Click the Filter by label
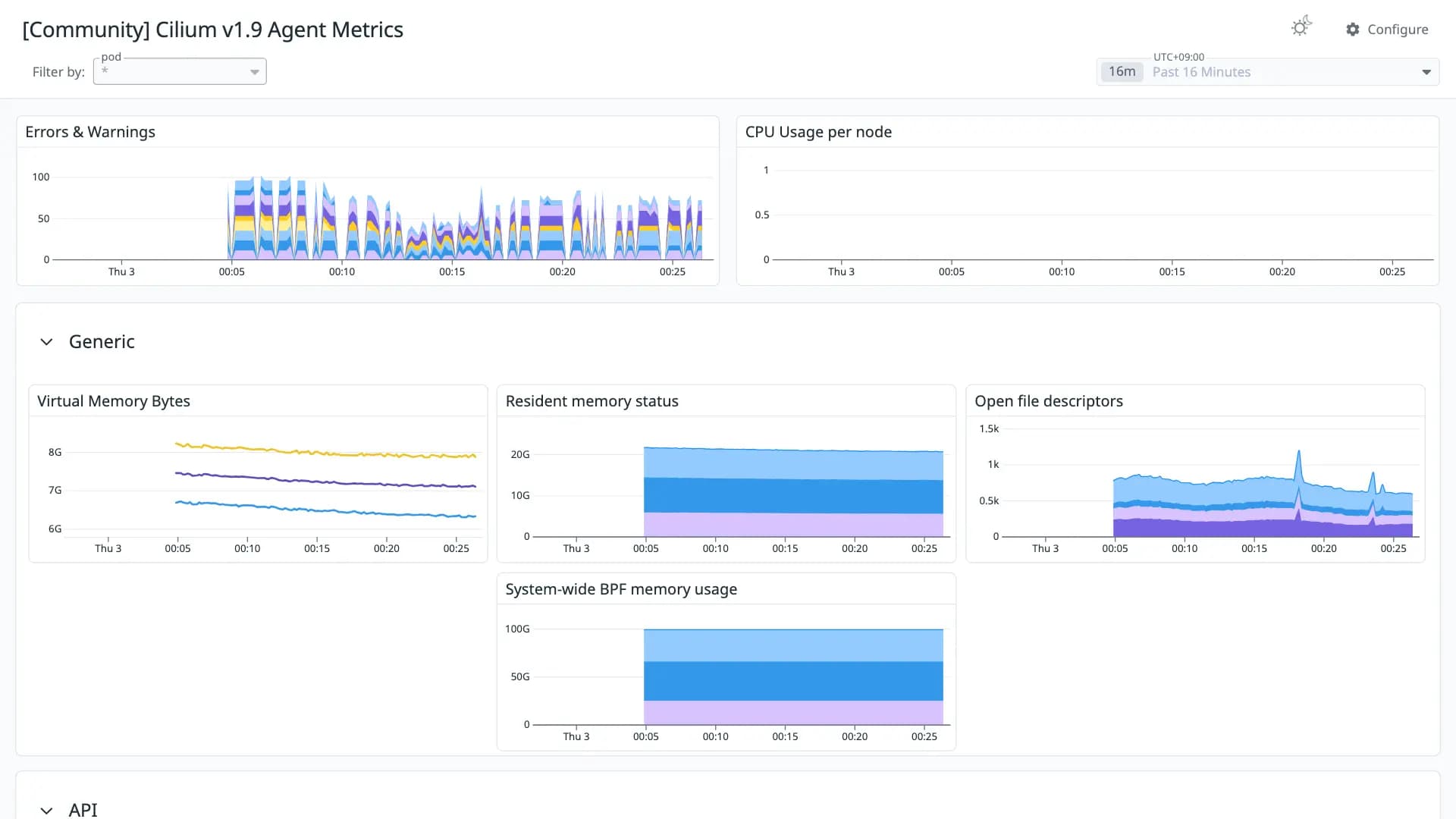The height and width of the screenshot is (819, 1456). (x=58, y=72)
